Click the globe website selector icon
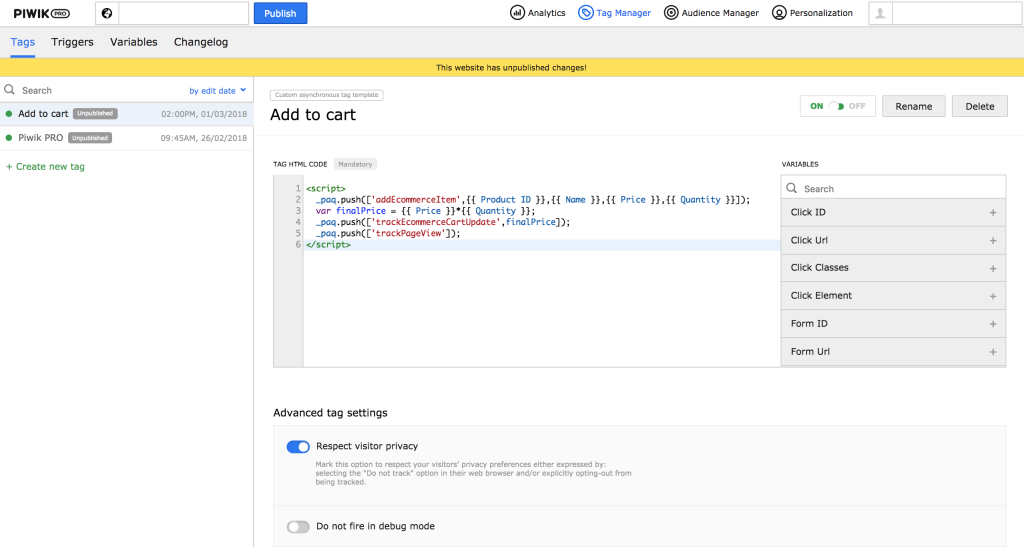Image resolution: width=1024 pixels, height=547 pixels. point(107,13)
